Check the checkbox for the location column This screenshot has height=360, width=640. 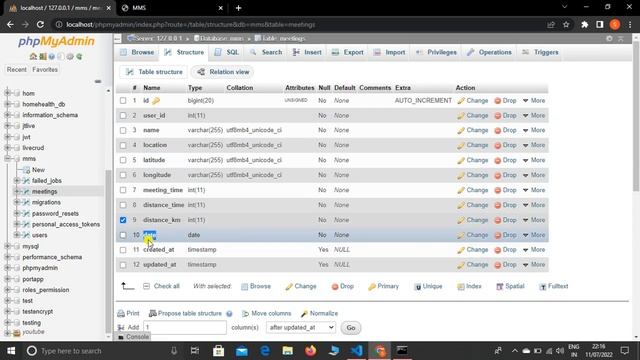tap(123, 145)
